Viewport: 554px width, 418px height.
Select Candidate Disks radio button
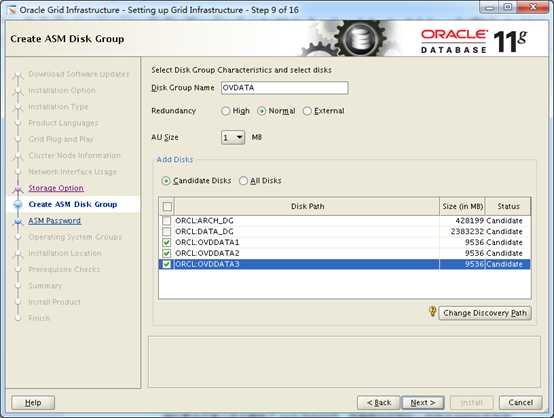coord(166,181)
